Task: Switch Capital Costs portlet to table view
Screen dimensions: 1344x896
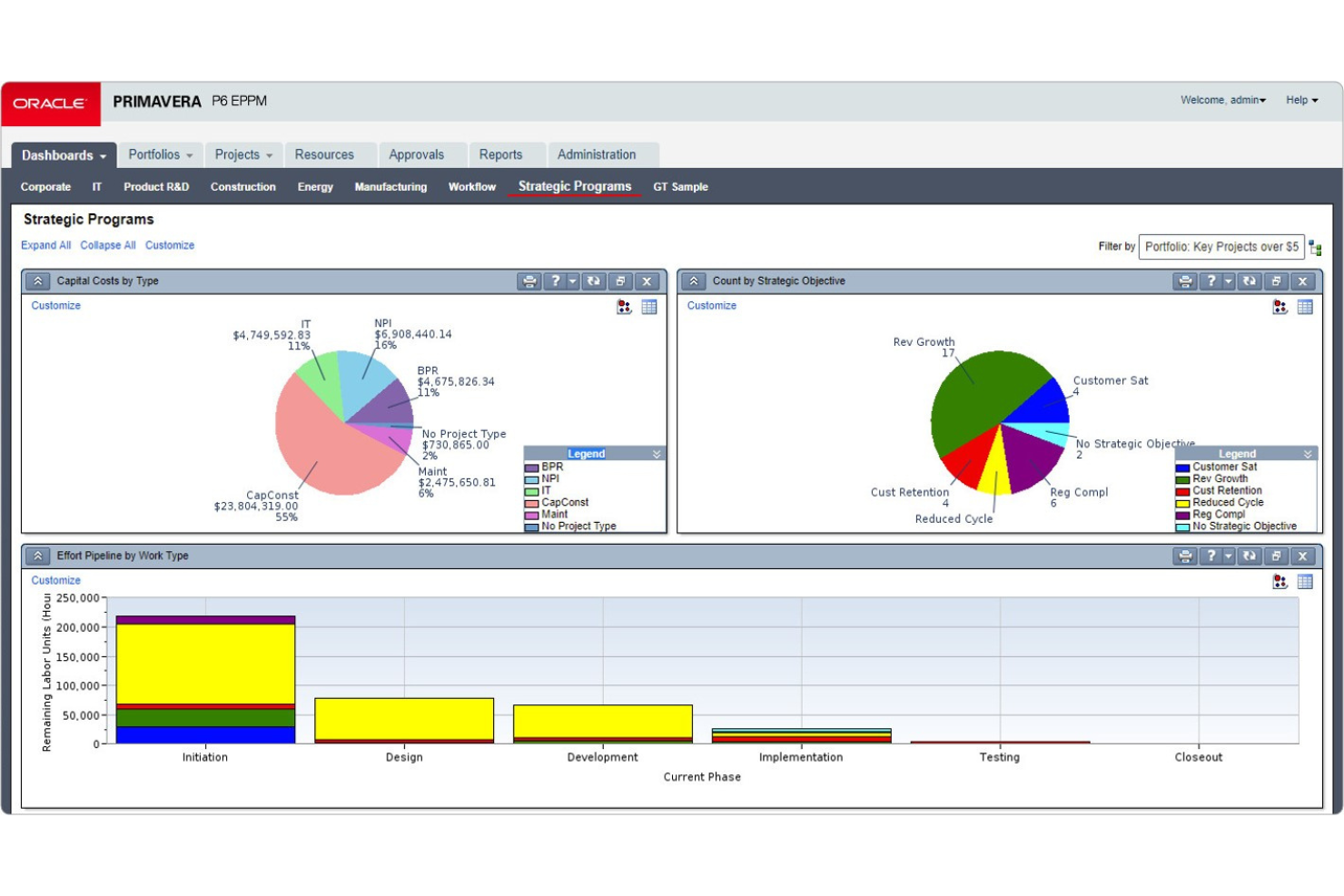Action: point(649,307)
